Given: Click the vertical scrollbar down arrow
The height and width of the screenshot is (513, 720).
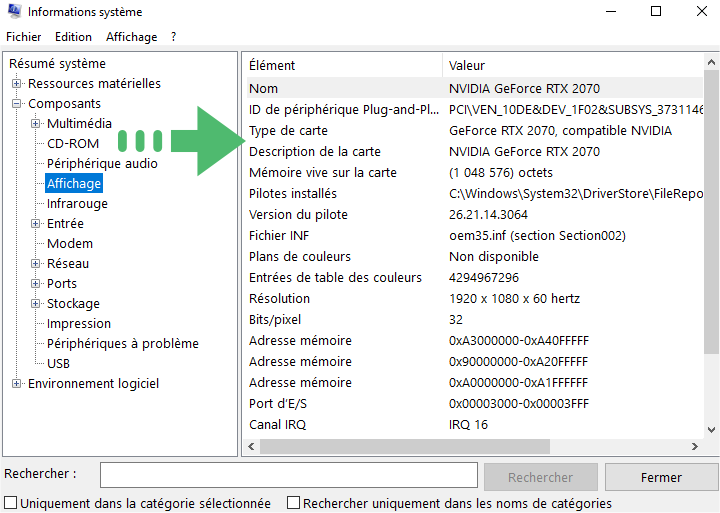Looking at the screenshot, I should click(x=711, y=430).
